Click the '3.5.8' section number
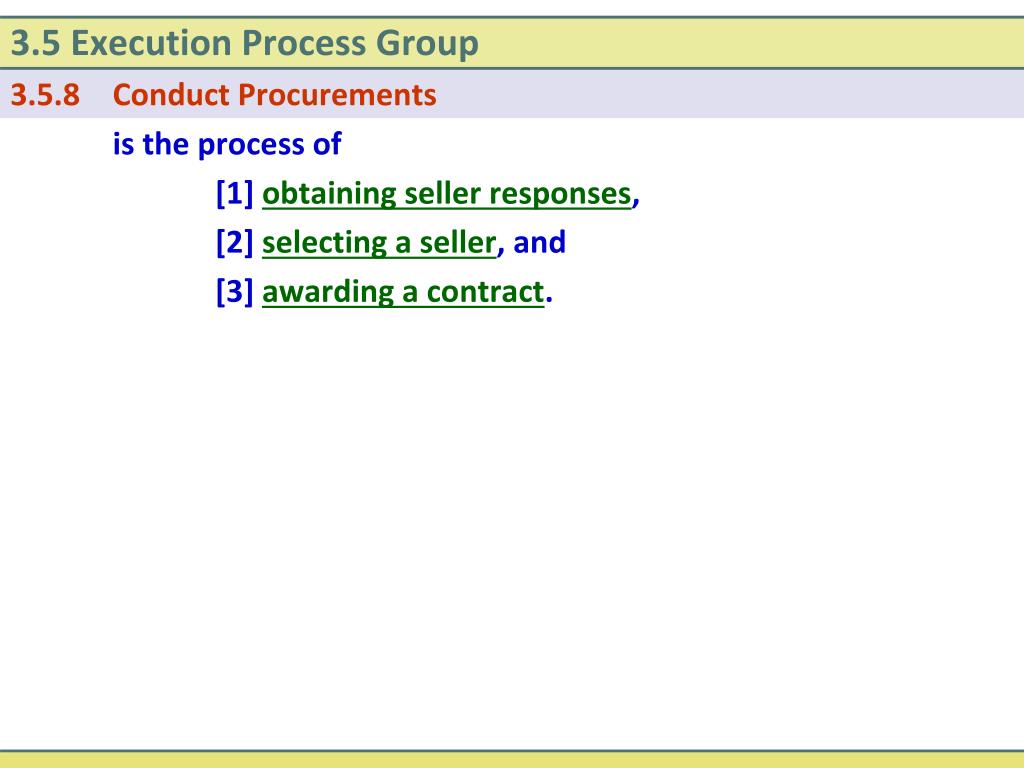 pos(45,95)
